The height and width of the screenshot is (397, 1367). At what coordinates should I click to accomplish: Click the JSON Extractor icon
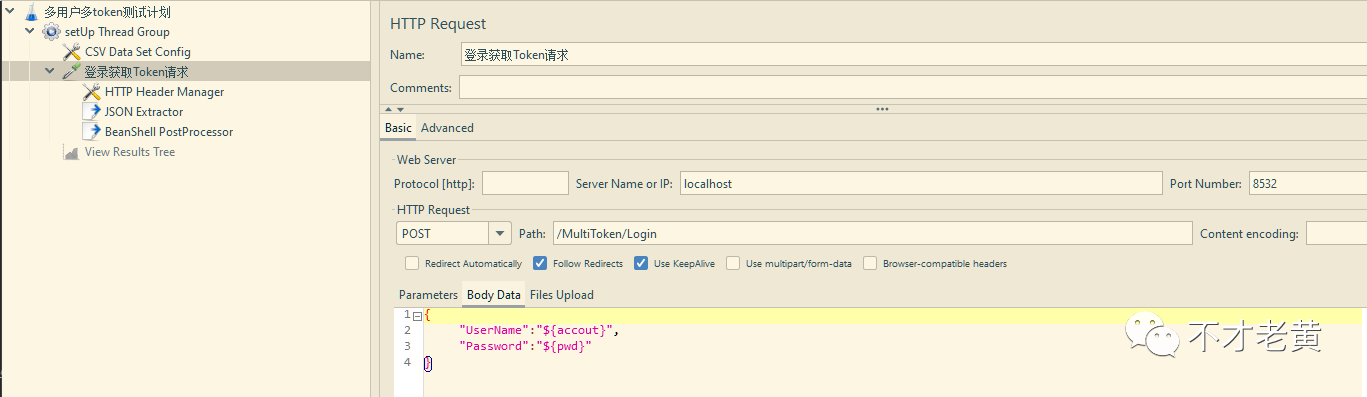[91, 112]
